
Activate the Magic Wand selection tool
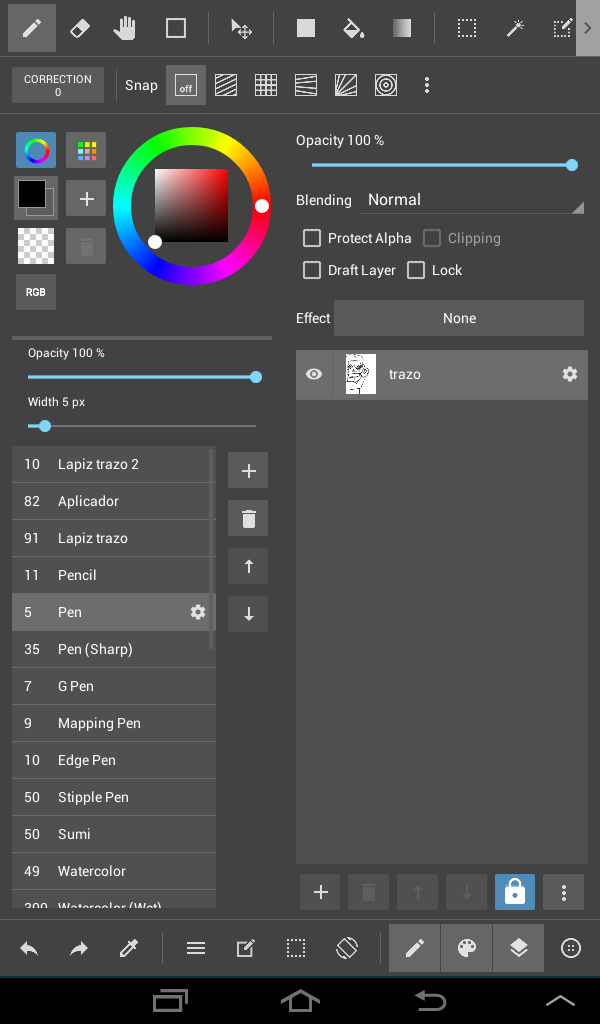[x=514, y=27]
